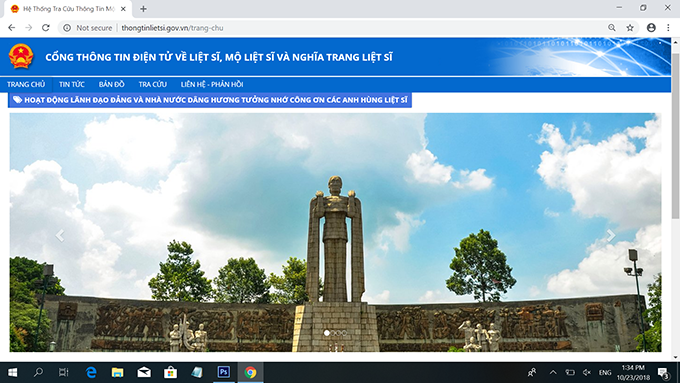Screen dimensions: 680x383
Task: Open File Explorer from taskbar
Action: click(118, 372)
